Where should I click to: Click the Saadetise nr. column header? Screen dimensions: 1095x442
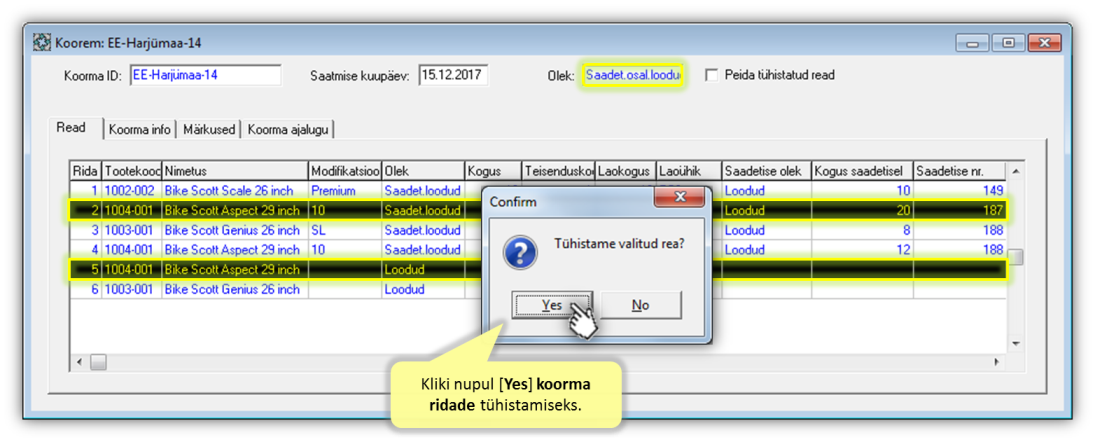pos(960,171)
